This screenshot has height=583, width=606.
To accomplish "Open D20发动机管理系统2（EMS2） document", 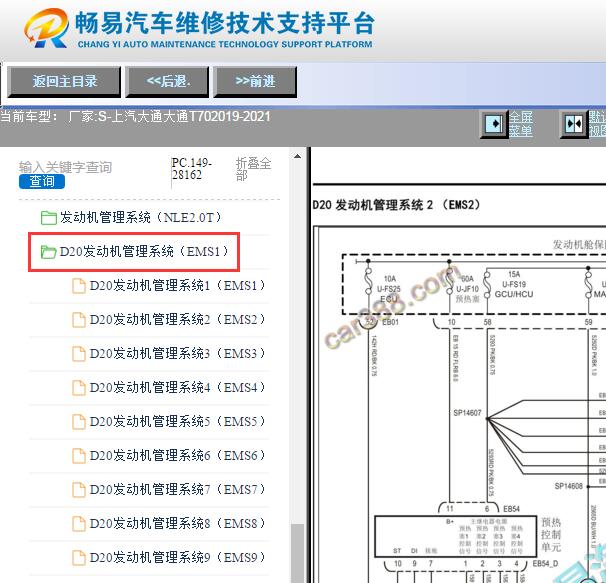I will [x=177, y=320].
